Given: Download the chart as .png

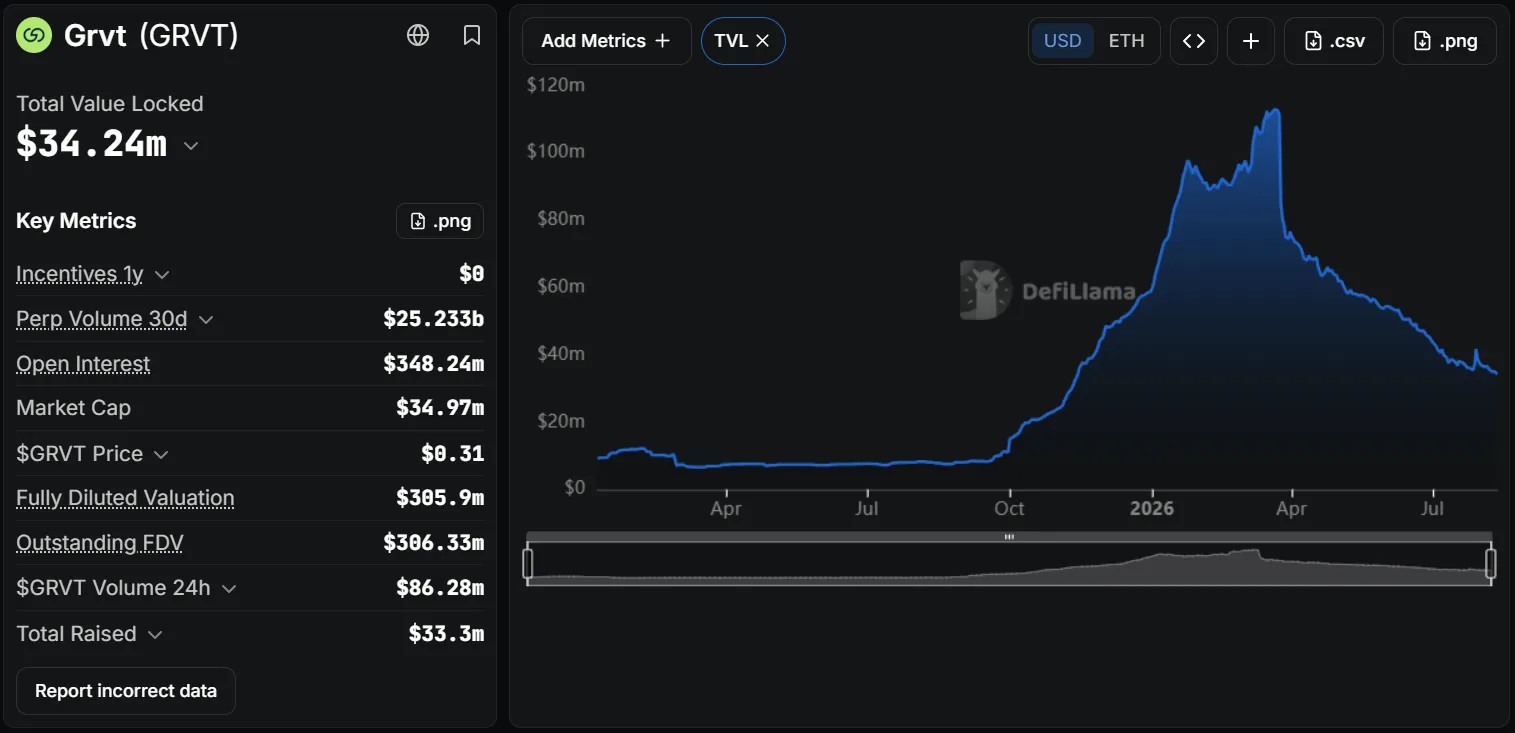Looking at the screenshot, I should coord(1445,41).
